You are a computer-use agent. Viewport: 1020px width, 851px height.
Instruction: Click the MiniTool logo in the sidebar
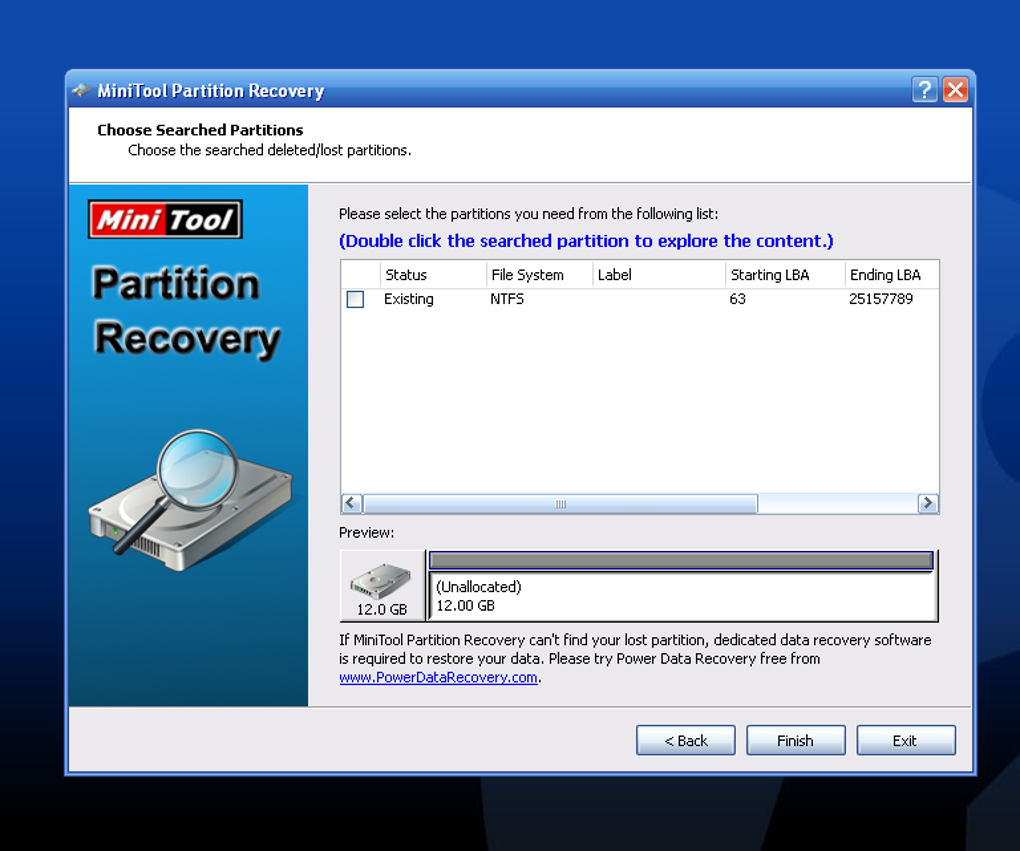tap(165, 219)
